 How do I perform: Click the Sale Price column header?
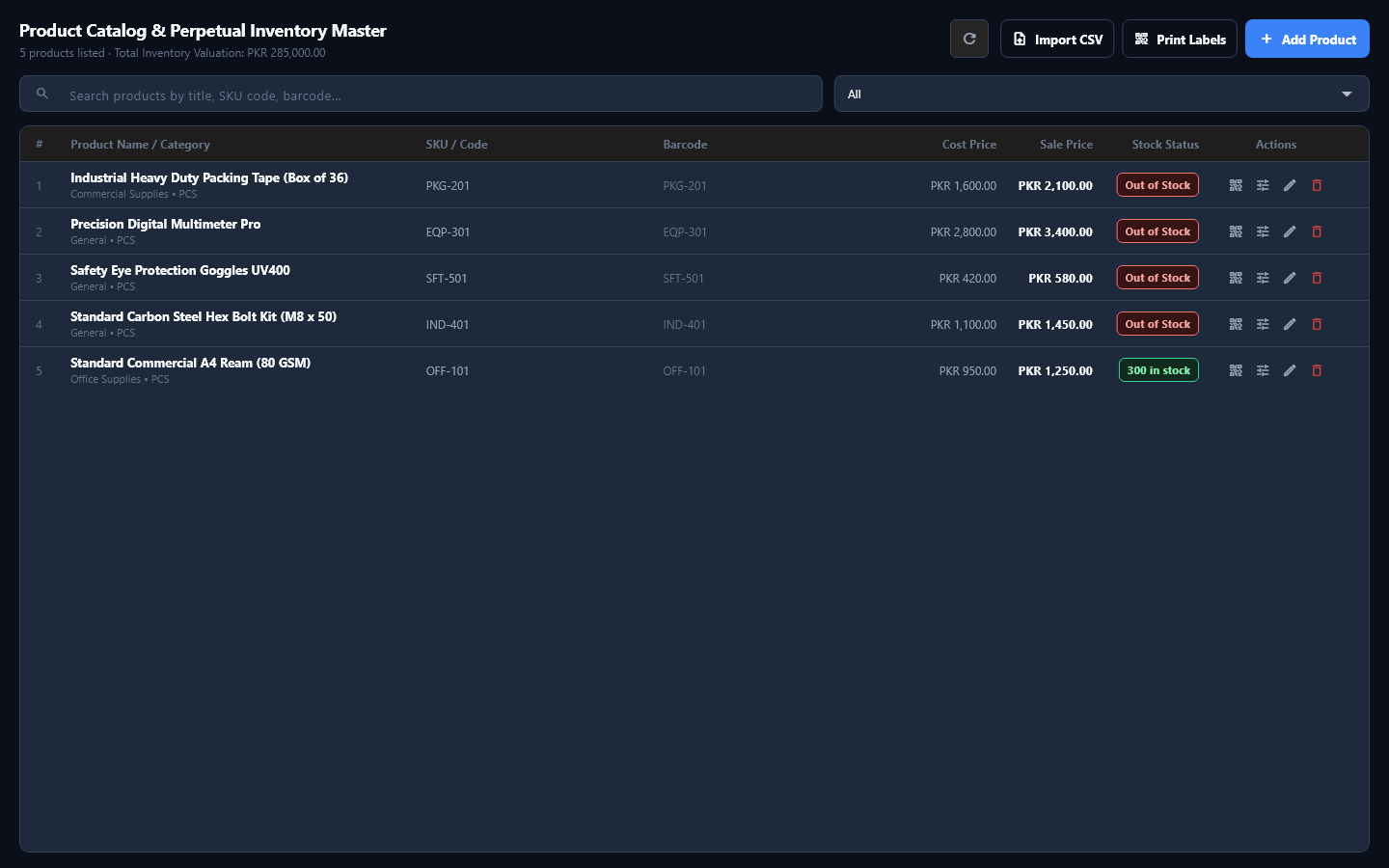[1066, 145]
